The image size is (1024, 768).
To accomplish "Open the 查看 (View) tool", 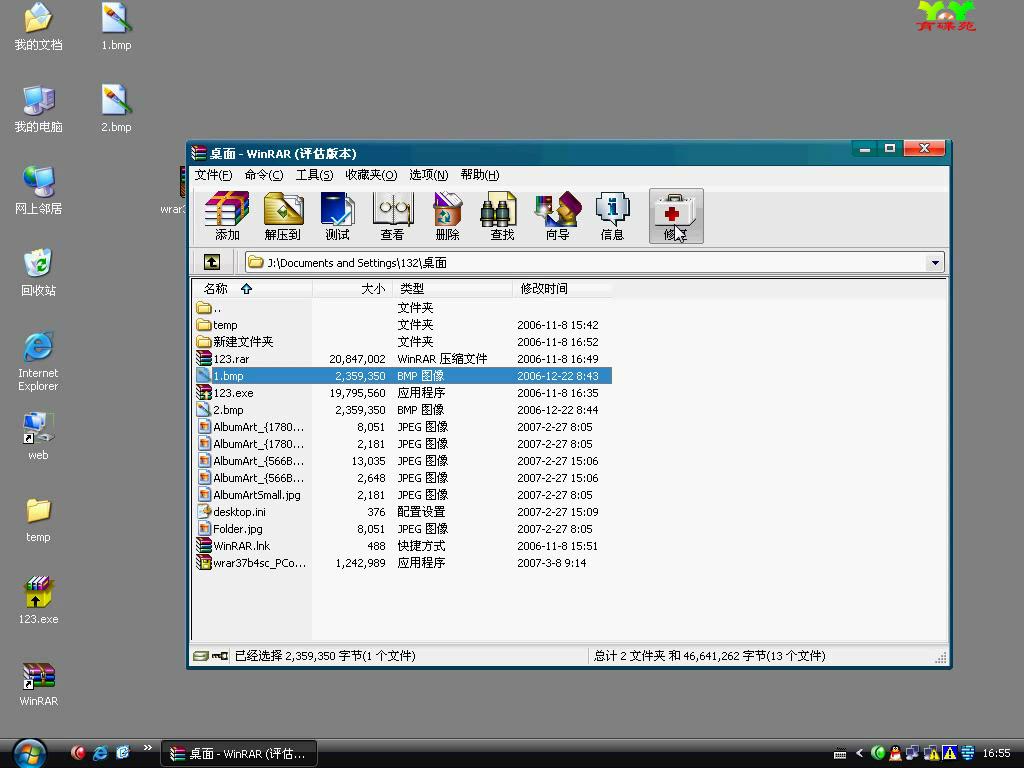I will pyautogui.click(x=392, y=216).
